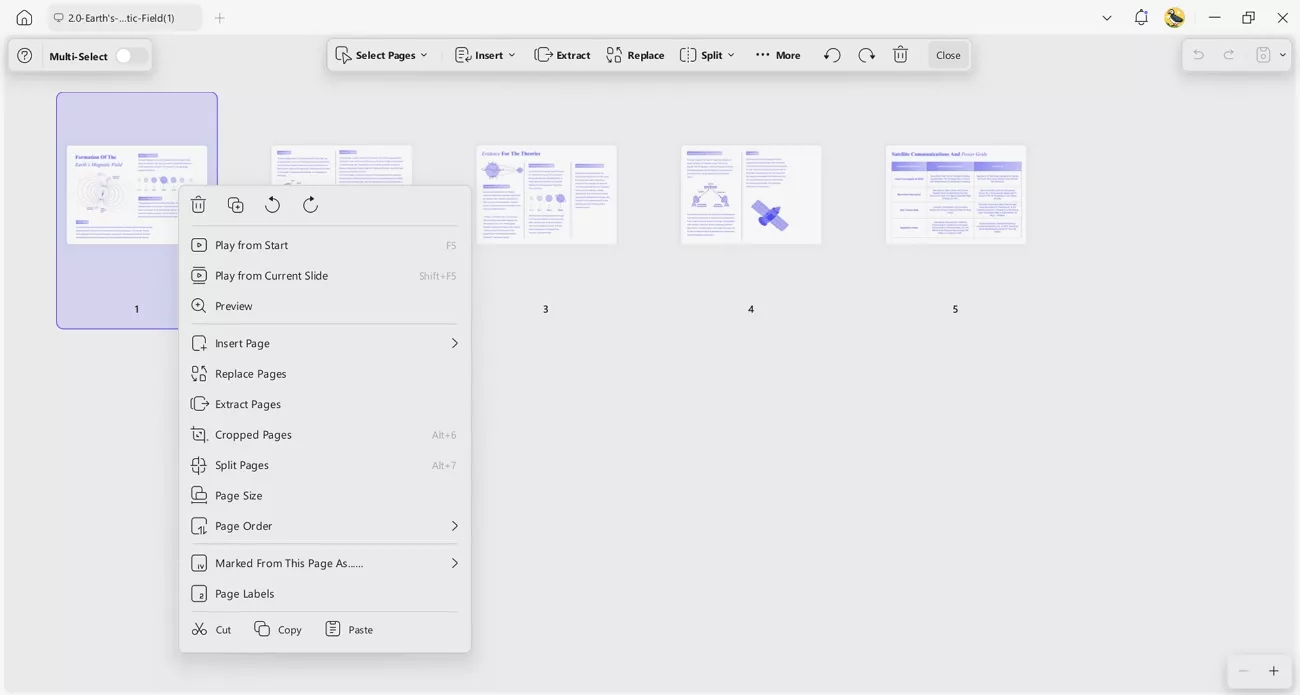Choose Page Labels from context menu
This screenshot has width=1300, height=695.
(x=244, y=593)
